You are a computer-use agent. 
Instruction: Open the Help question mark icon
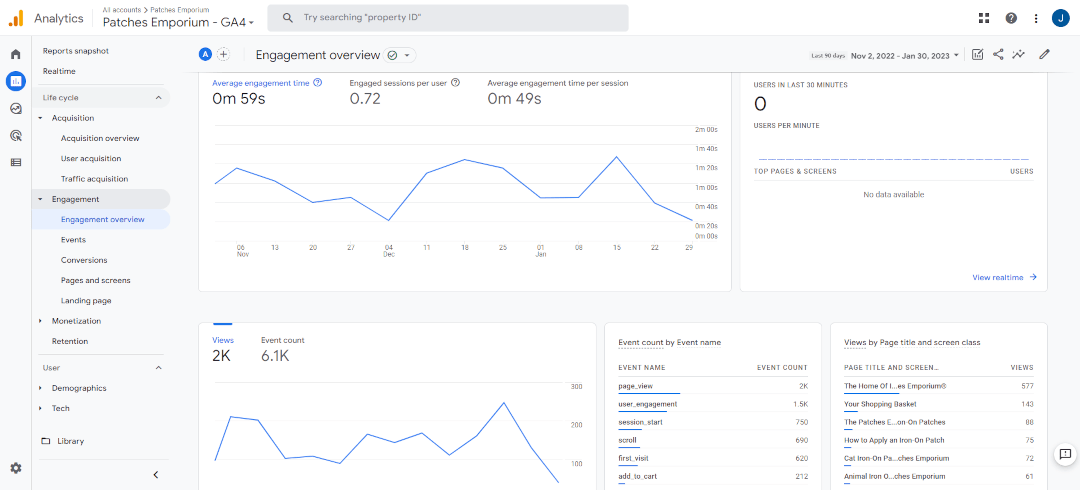tap(1011, 18)
